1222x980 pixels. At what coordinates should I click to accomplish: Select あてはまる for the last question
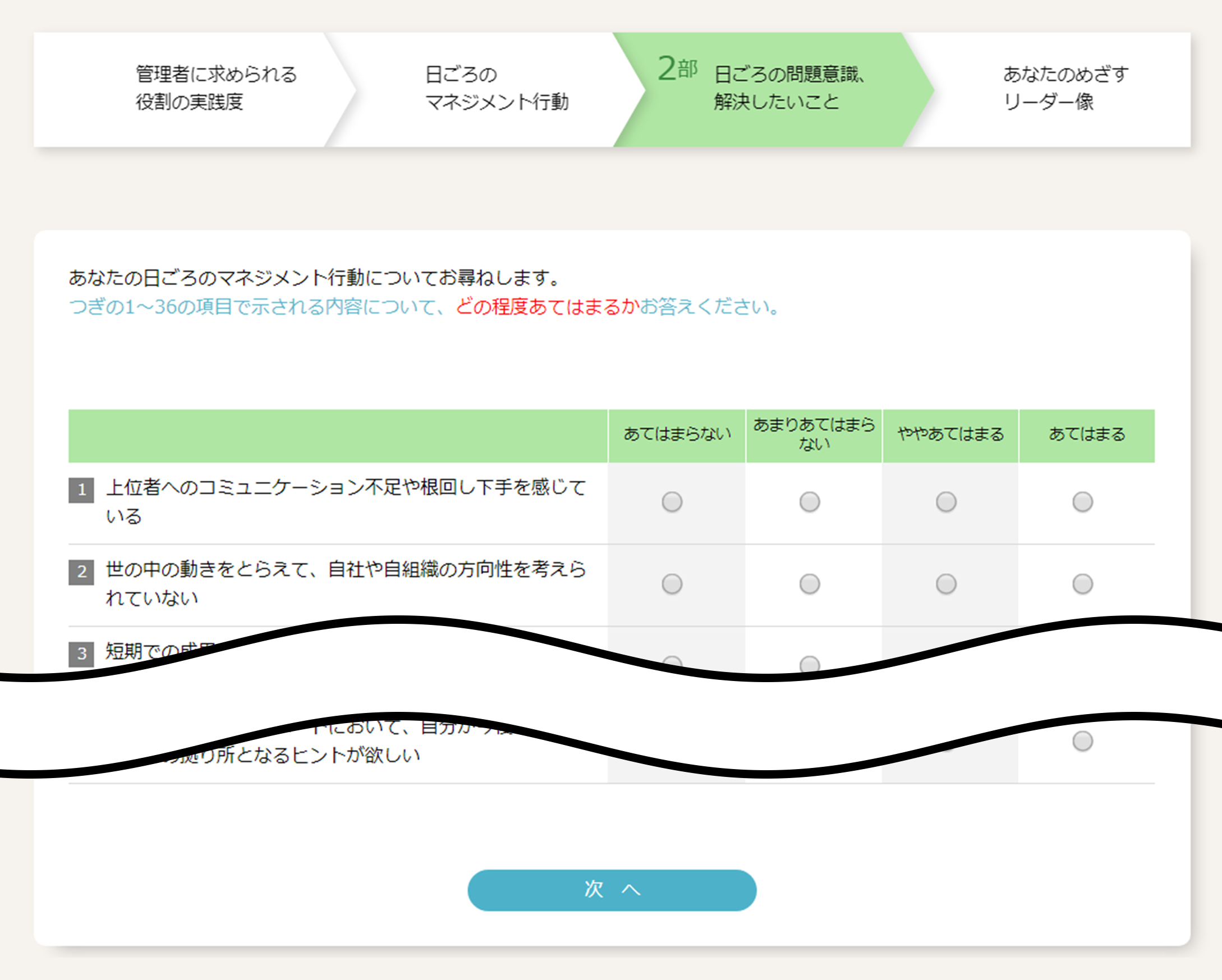pyautogui.click(x=1082, y=742)
